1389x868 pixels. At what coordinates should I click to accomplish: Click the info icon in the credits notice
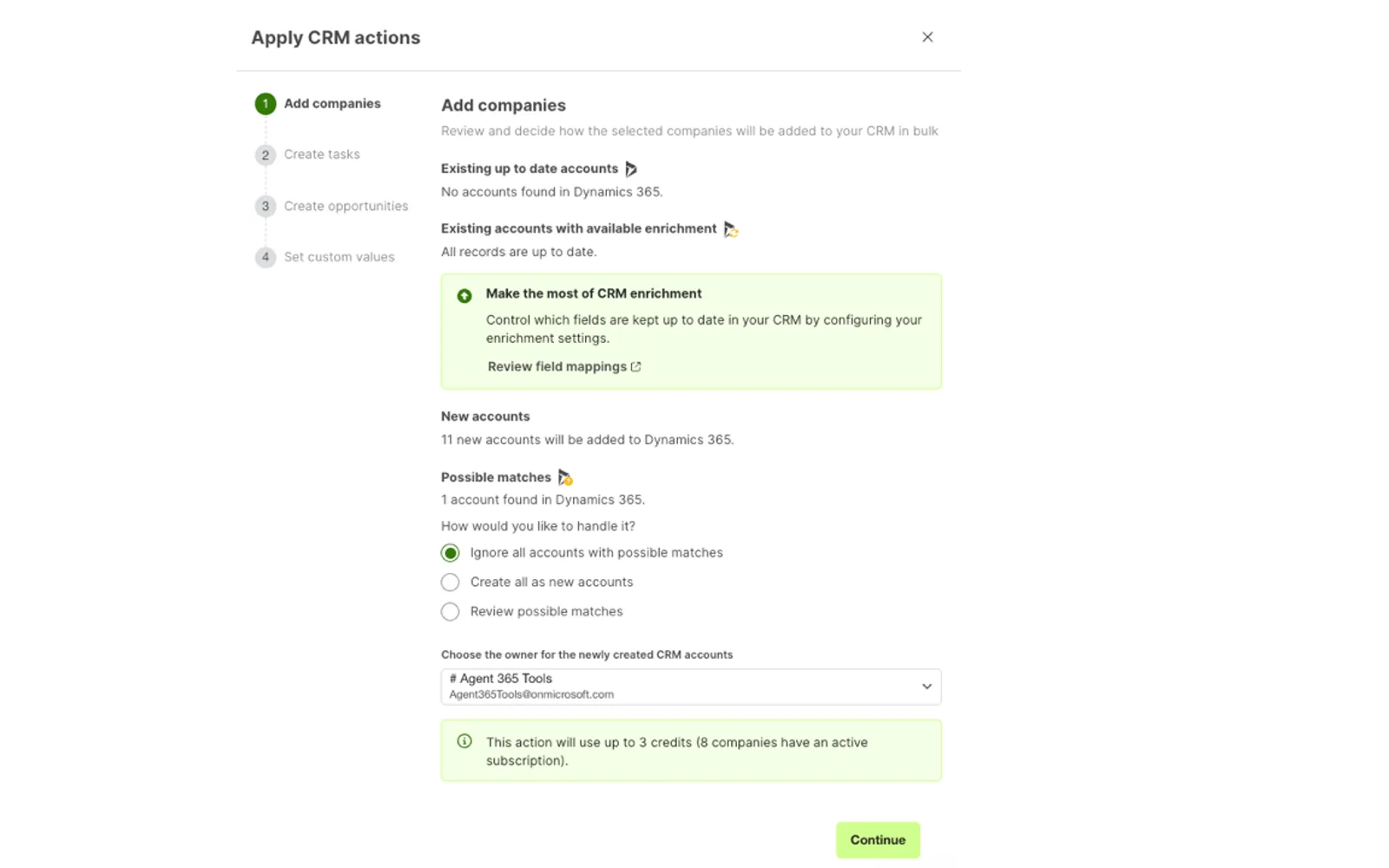pyautogui.click(x=464, y=741)
